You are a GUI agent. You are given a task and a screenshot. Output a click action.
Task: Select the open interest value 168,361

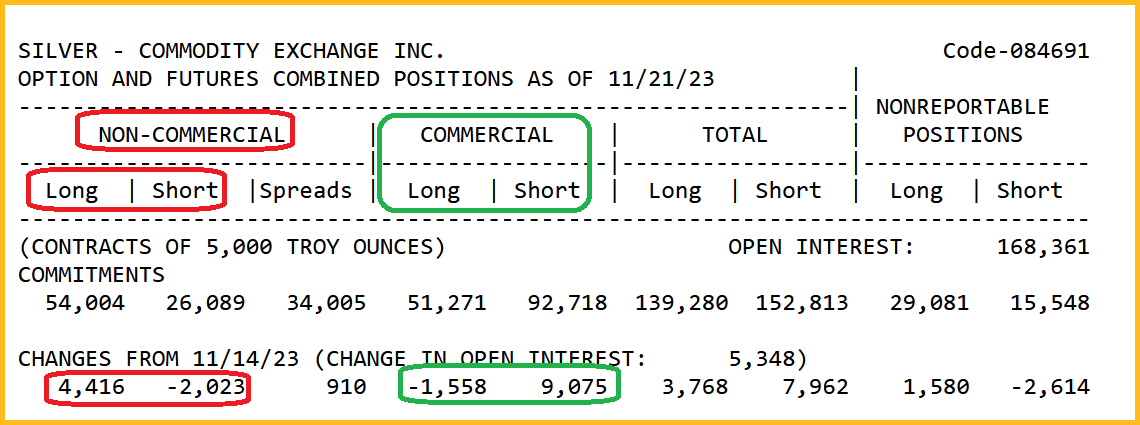point(1043,247)
